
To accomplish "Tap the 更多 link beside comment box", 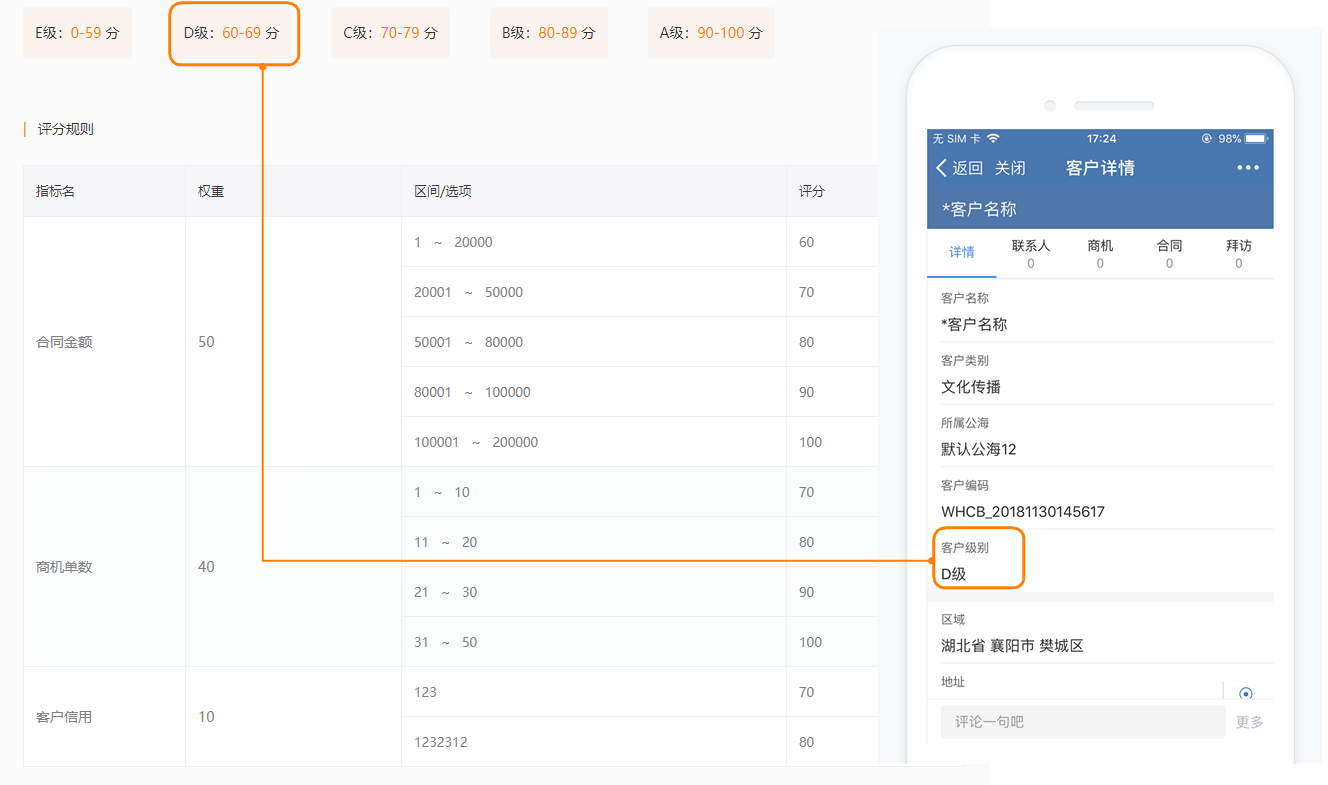I will pyautogui.click(x=1250, y=722).
